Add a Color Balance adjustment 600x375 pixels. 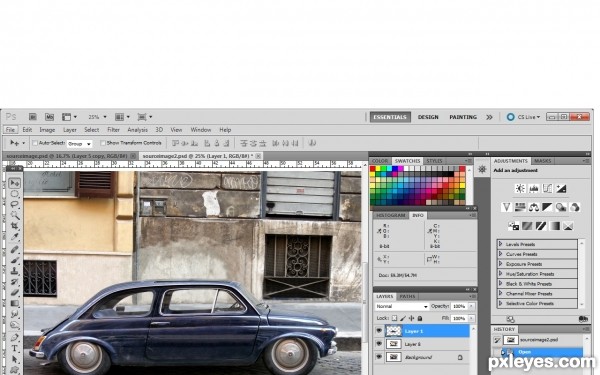(x=534, y=207)
